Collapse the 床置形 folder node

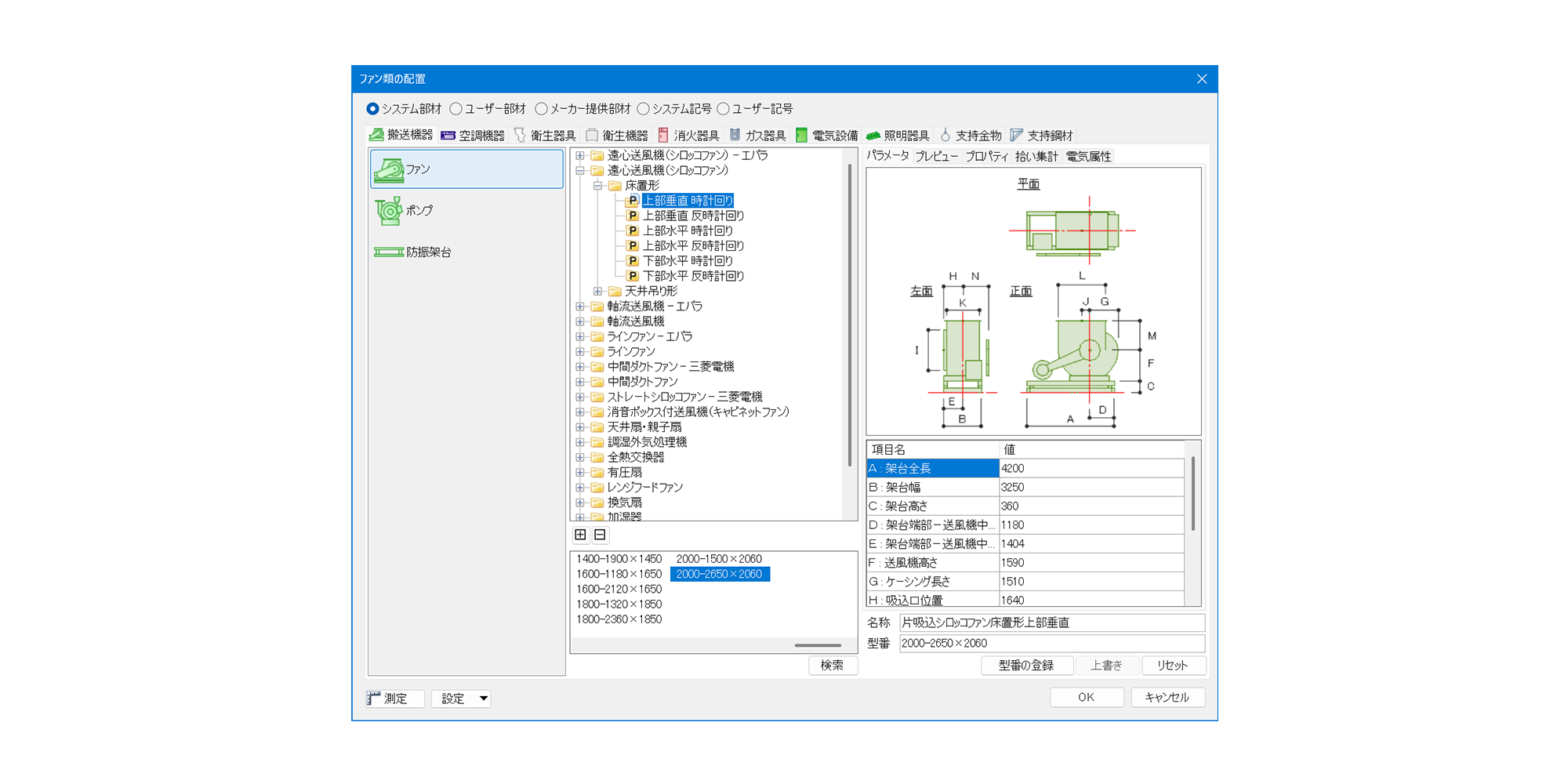597,186
